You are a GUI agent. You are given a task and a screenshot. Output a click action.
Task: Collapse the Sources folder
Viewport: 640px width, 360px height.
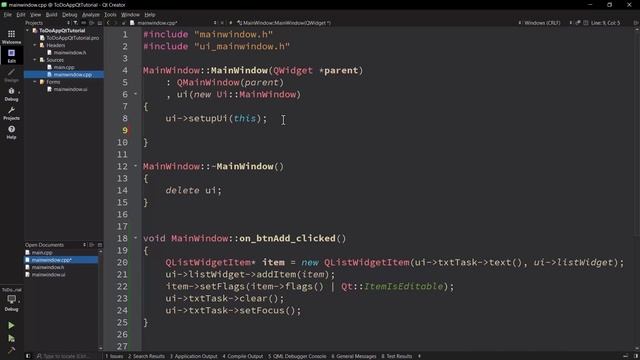(35, 60)
